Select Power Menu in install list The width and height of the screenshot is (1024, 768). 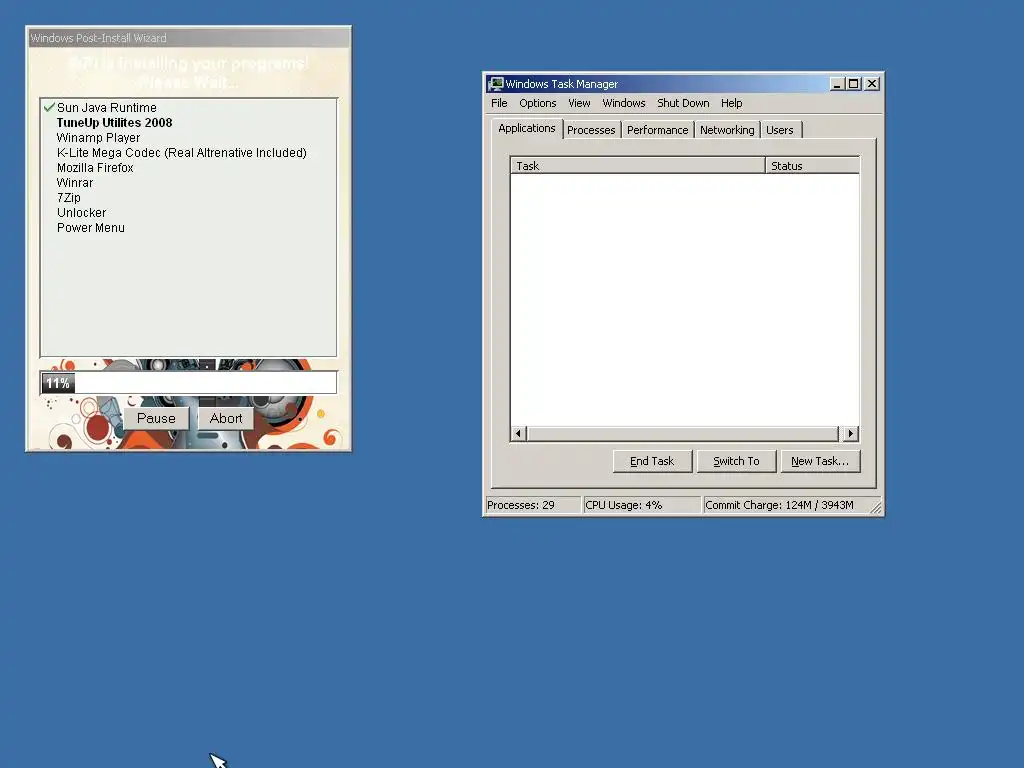coord(91,228)
